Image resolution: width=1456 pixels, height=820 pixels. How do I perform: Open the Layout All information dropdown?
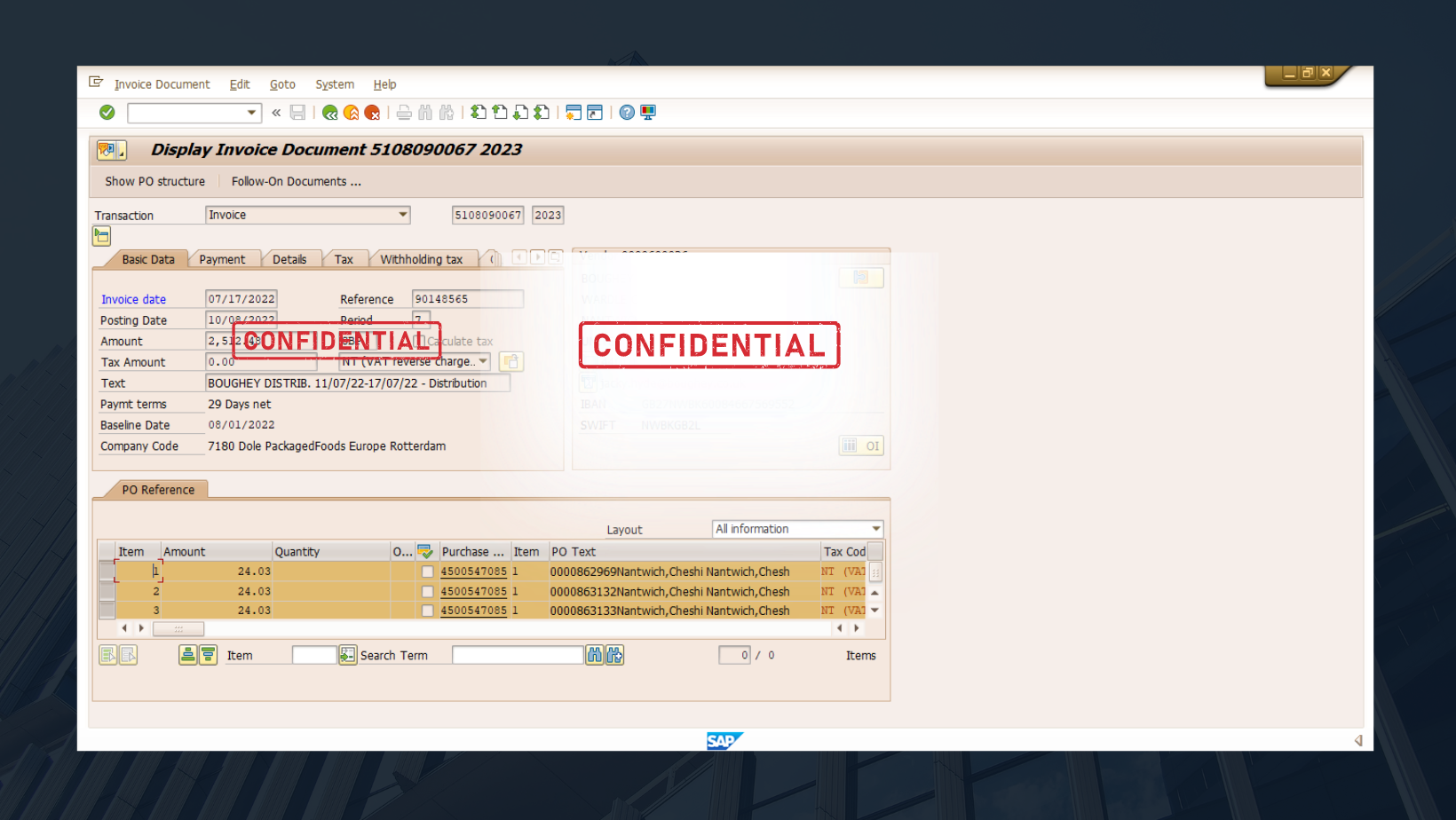click(x=875, y=529)
